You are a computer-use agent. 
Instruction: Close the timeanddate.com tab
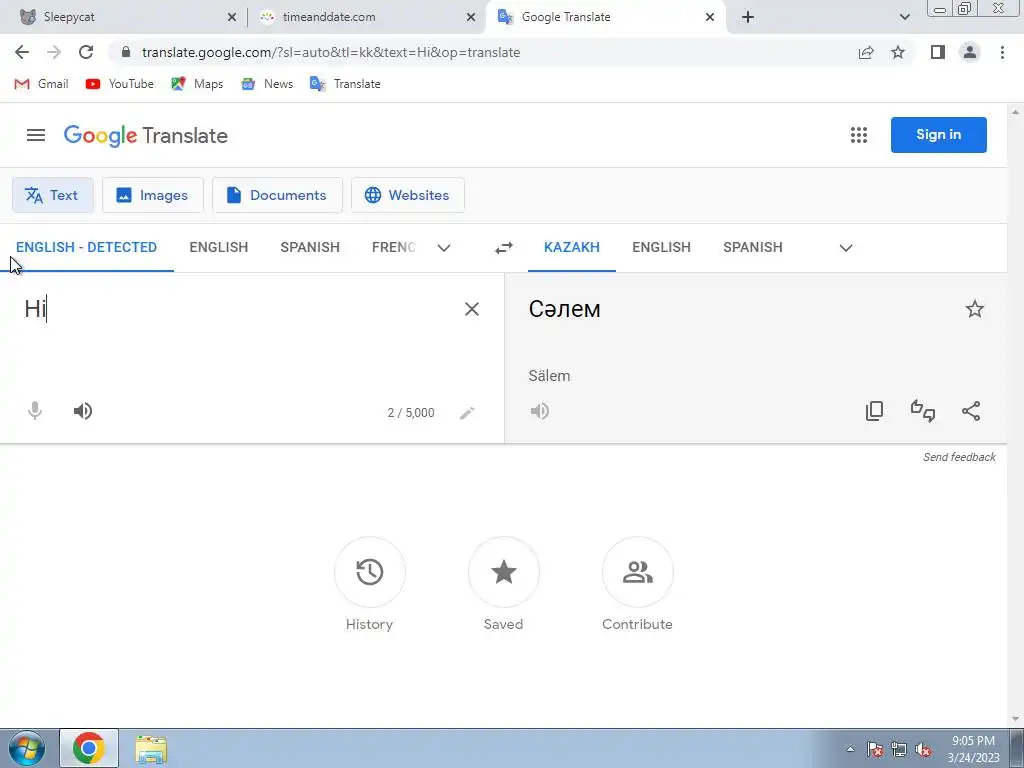pos(471,18)
